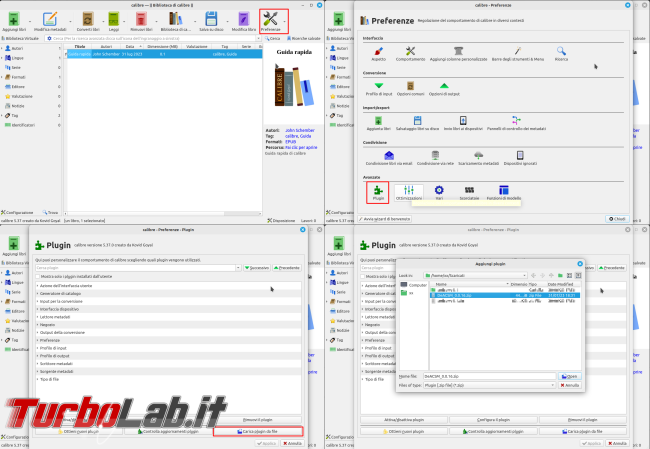
Task: Open Condivisione via rete settings
Action: [435, 158]
